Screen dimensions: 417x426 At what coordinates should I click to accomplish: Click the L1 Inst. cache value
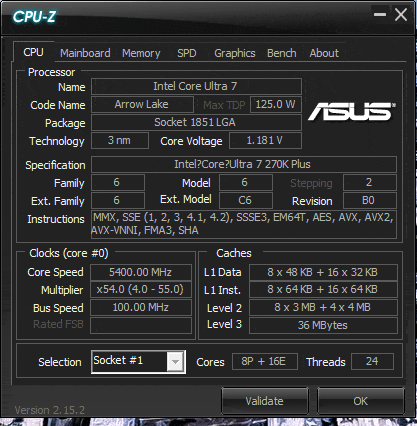(x=323, y=289)
